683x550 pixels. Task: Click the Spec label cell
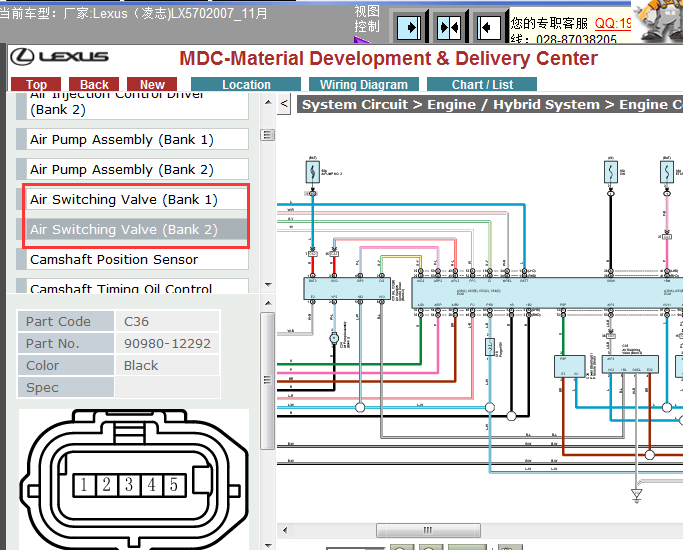(x=66, y=387)
